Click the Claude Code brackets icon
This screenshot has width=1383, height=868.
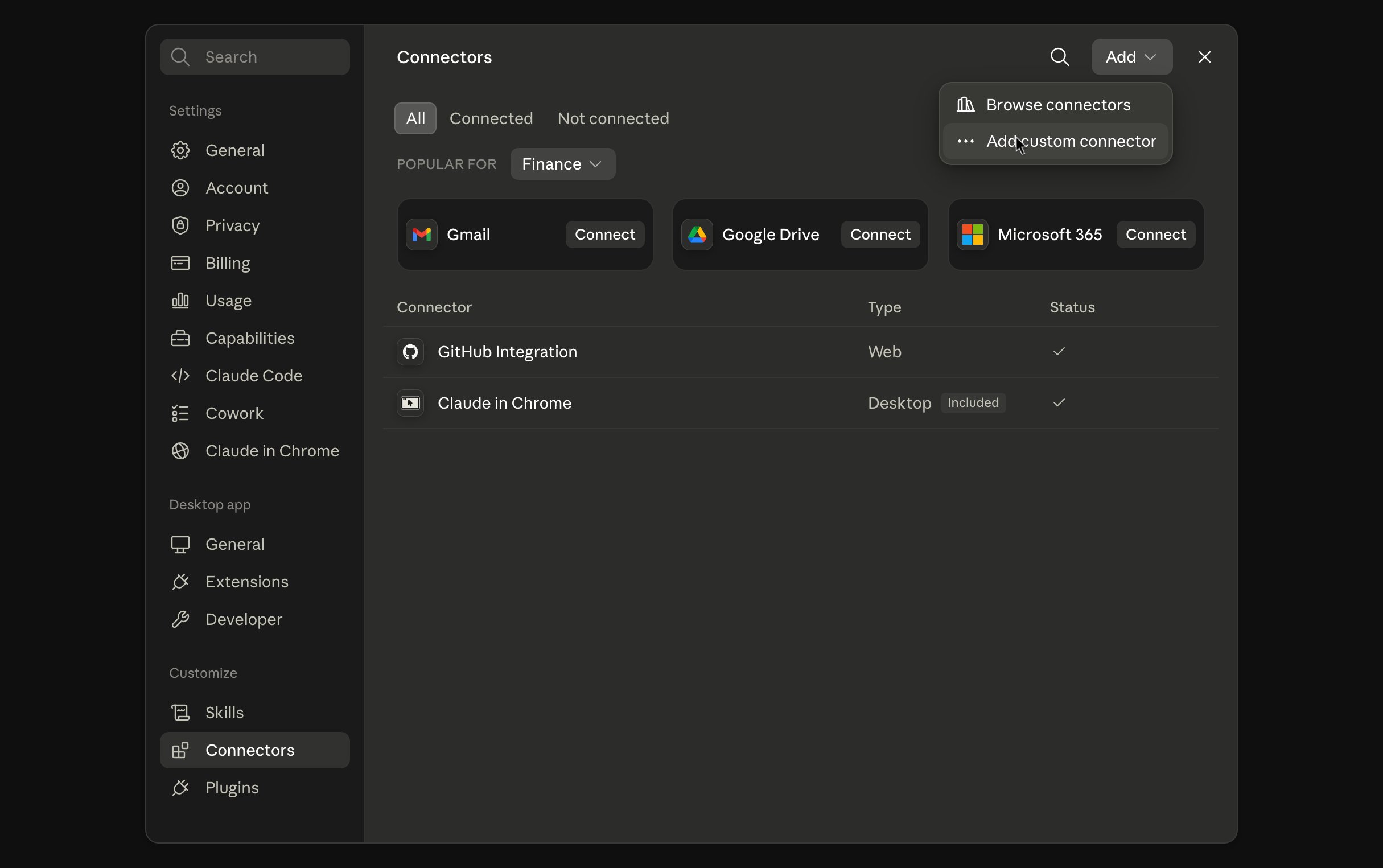click(x=180, y=376)
